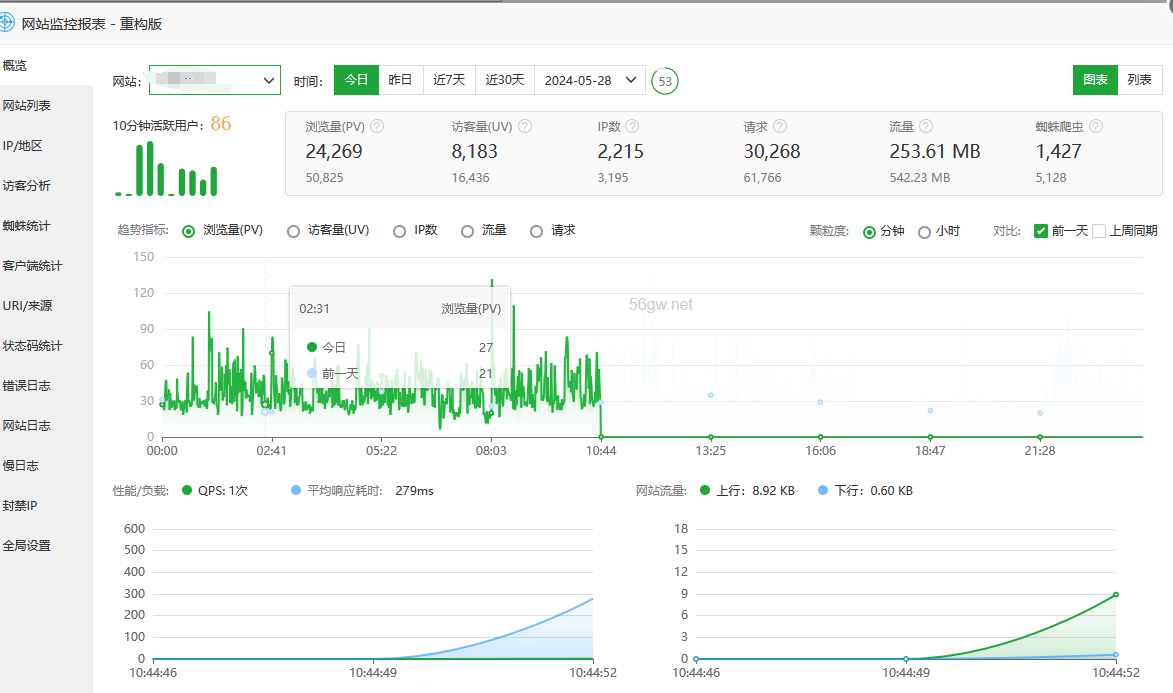Select the 访客量(UV) trend radio button

click(294, 231)
